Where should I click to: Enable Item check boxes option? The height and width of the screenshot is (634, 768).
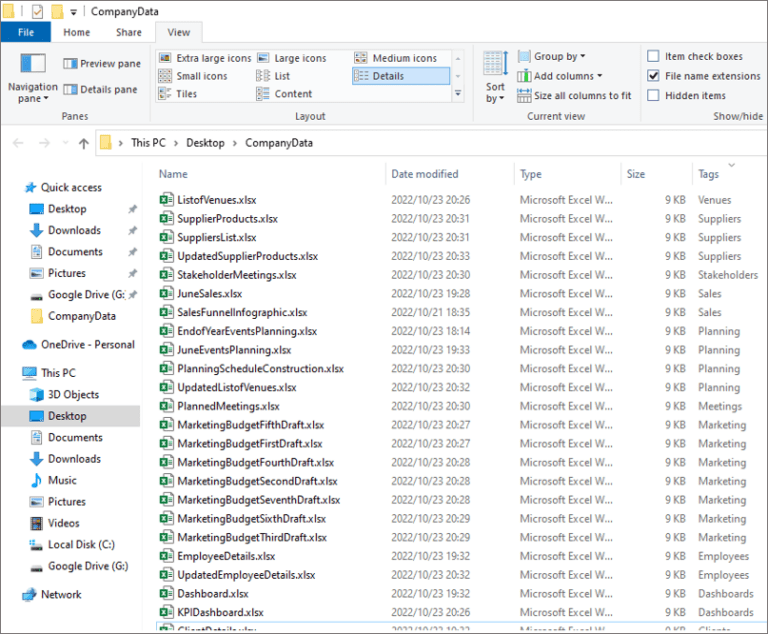coord(653,57)
